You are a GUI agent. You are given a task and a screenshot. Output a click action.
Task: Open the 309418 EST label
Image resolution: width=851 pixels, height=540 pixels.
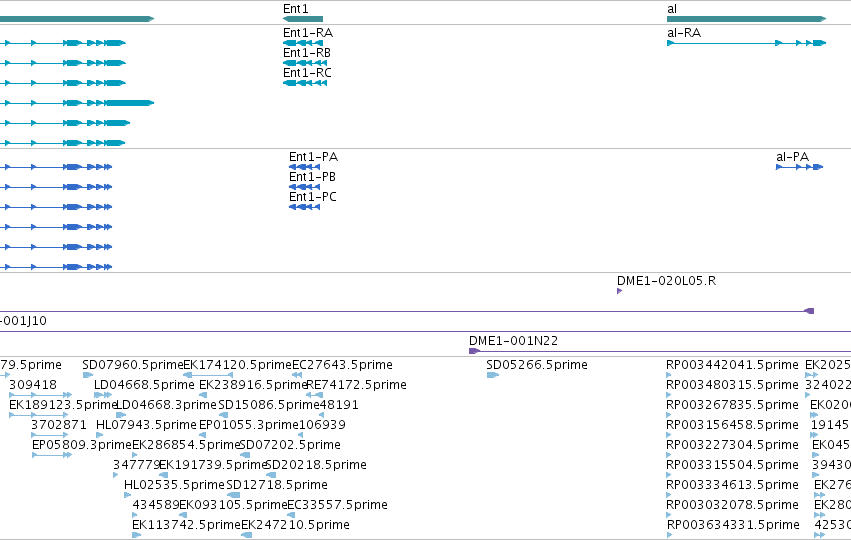click(33, 385)
